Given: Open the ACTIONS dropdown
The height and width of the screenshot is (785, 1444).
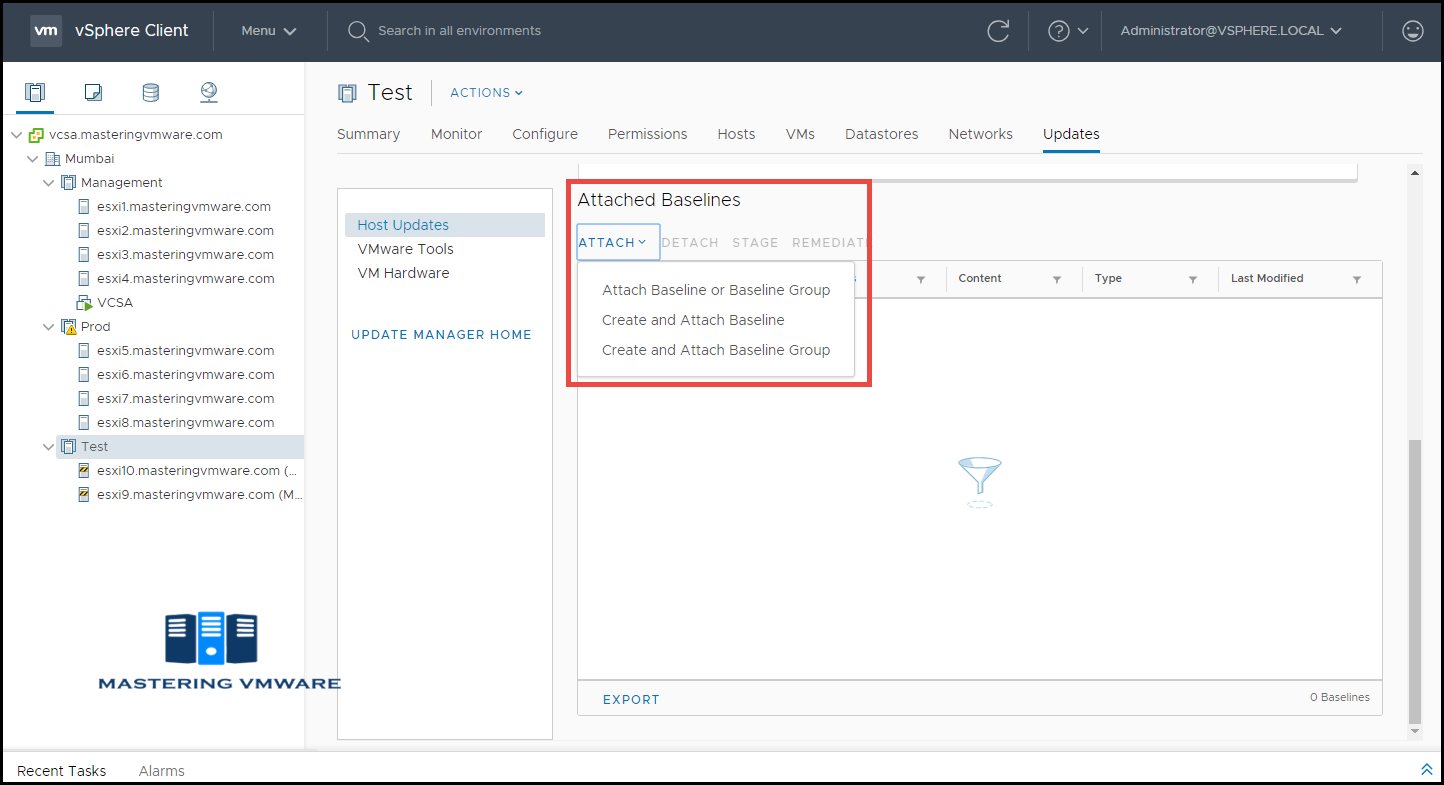Looking at the screenshot, I should tap(487, 92).
